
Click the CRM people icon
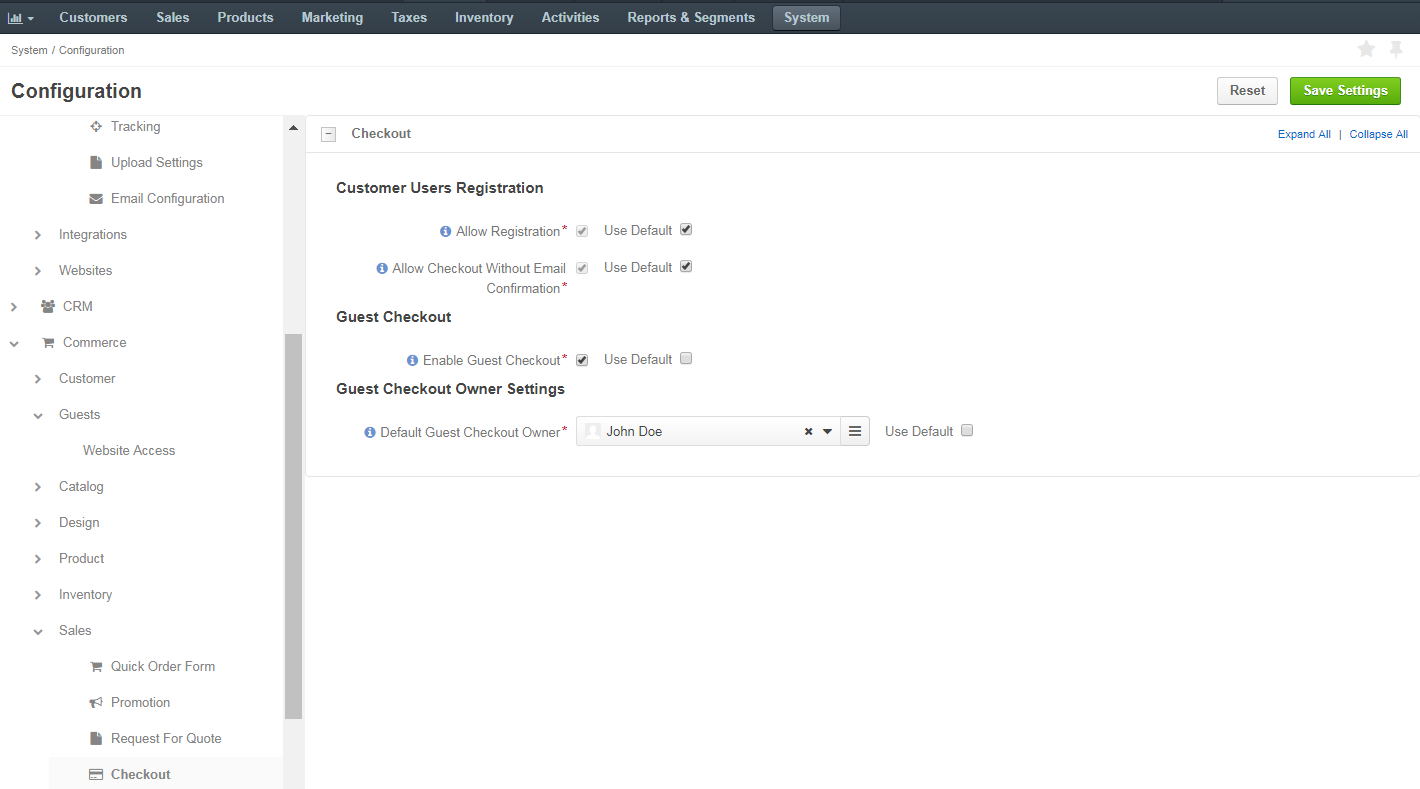click(x=48, y=306)
